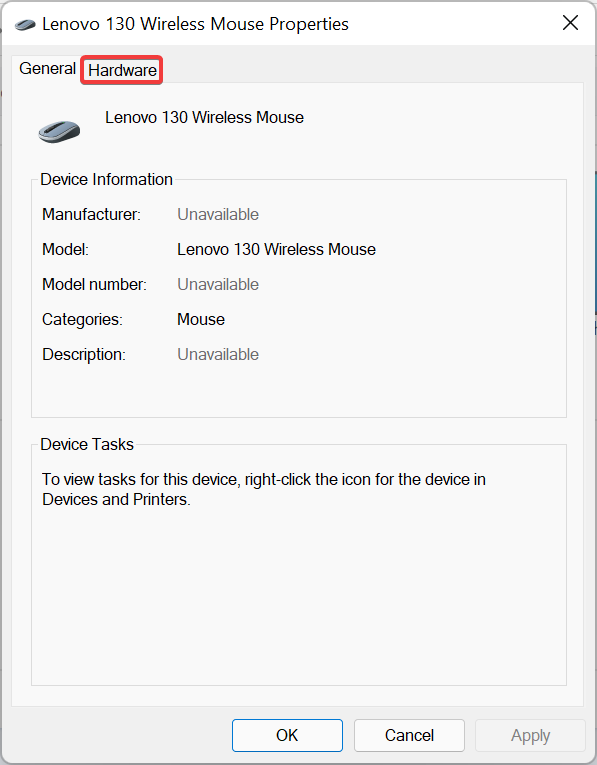Confirm with the OK button
The image size is (597, 765).
[x=287, y=735]
